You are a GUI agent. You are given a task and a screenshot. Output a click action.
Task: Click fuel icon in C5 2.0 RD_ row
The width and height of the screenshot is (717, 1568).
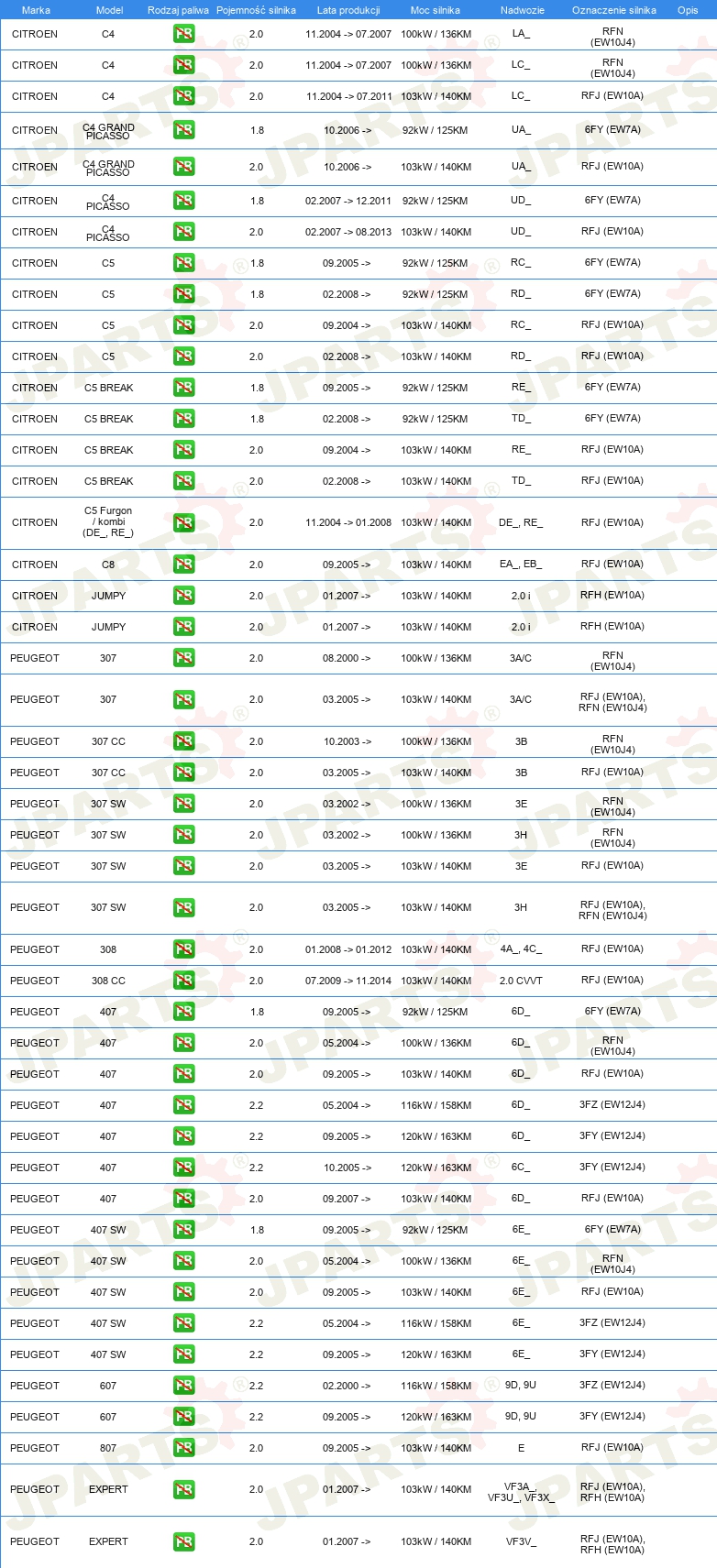pyautogui.click(x=184, y=356)
